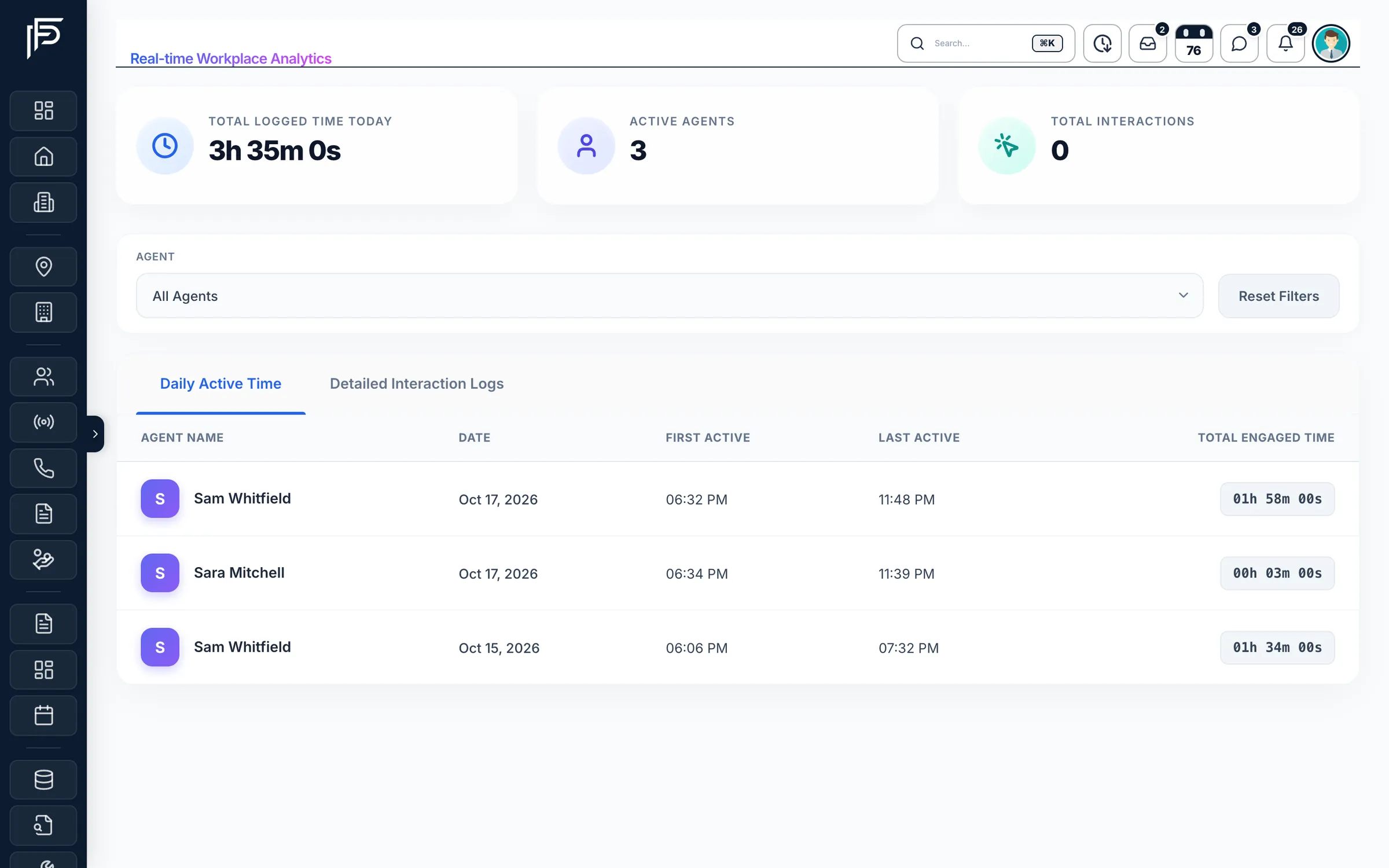Viewport: 1389px width, 868px height.
Task: Click the 06:34 PM first active cell
Action: 697,573
